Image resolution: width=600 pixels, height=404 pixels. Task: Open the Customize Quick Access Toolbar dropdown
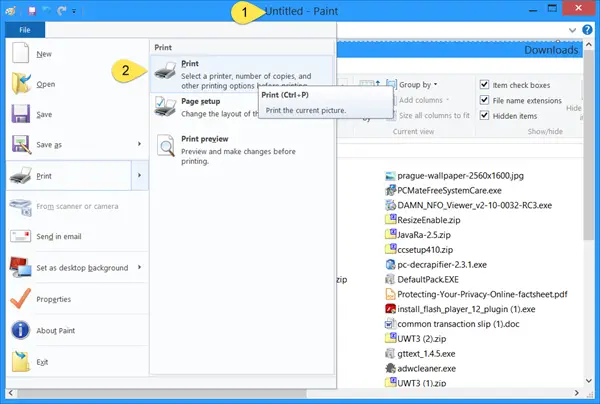pyautogui.click(x=74, y=11)
